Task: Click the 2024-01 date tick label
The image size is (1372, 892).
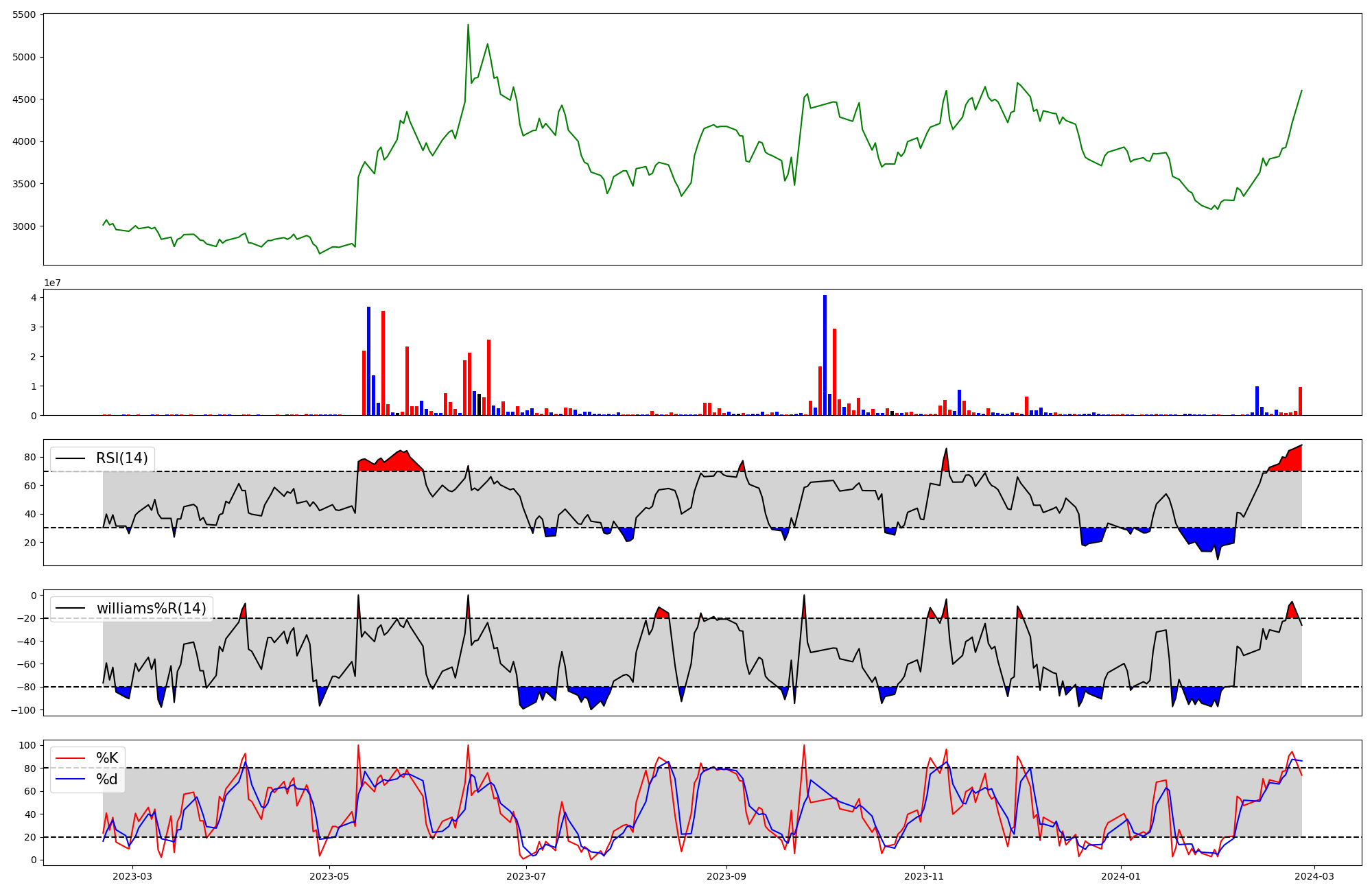Action: (x=1121, y=876)
